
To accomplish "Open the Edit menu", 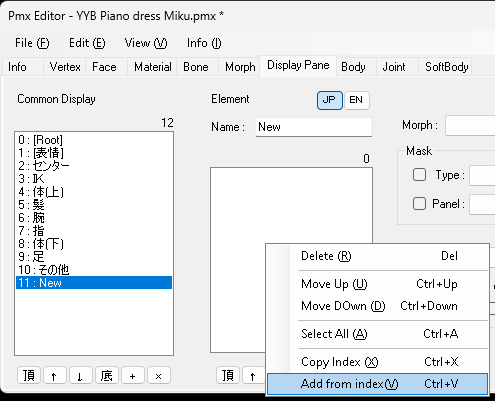I will pyautogui.click(x=87, y=43).
